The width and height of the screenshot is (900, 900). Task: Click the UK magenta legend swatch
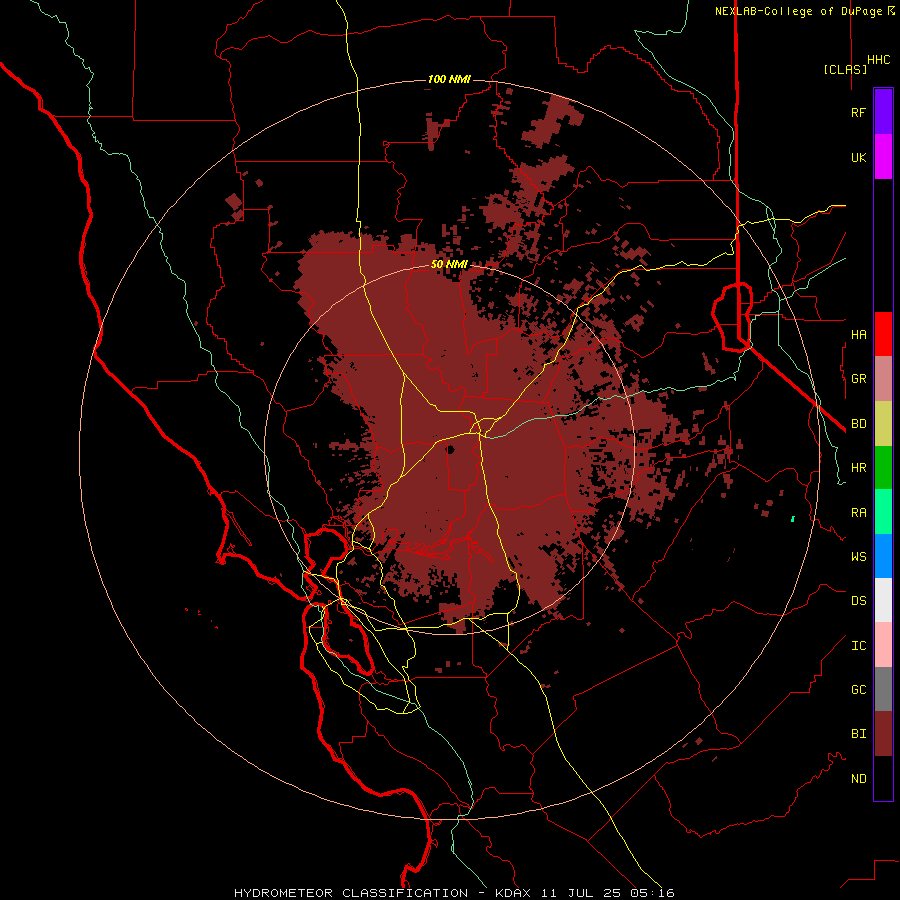click(883, 157)
